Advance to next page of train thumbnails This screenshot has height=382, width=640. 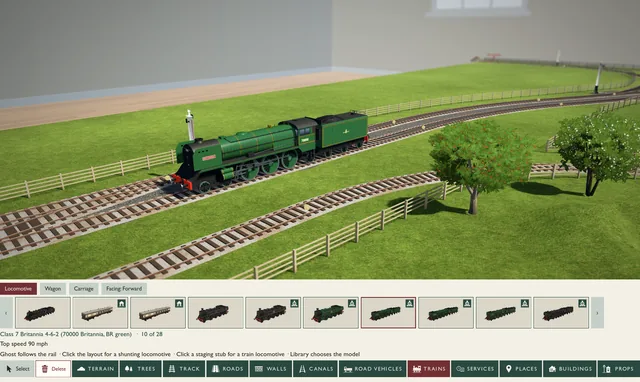click(598, 313)
